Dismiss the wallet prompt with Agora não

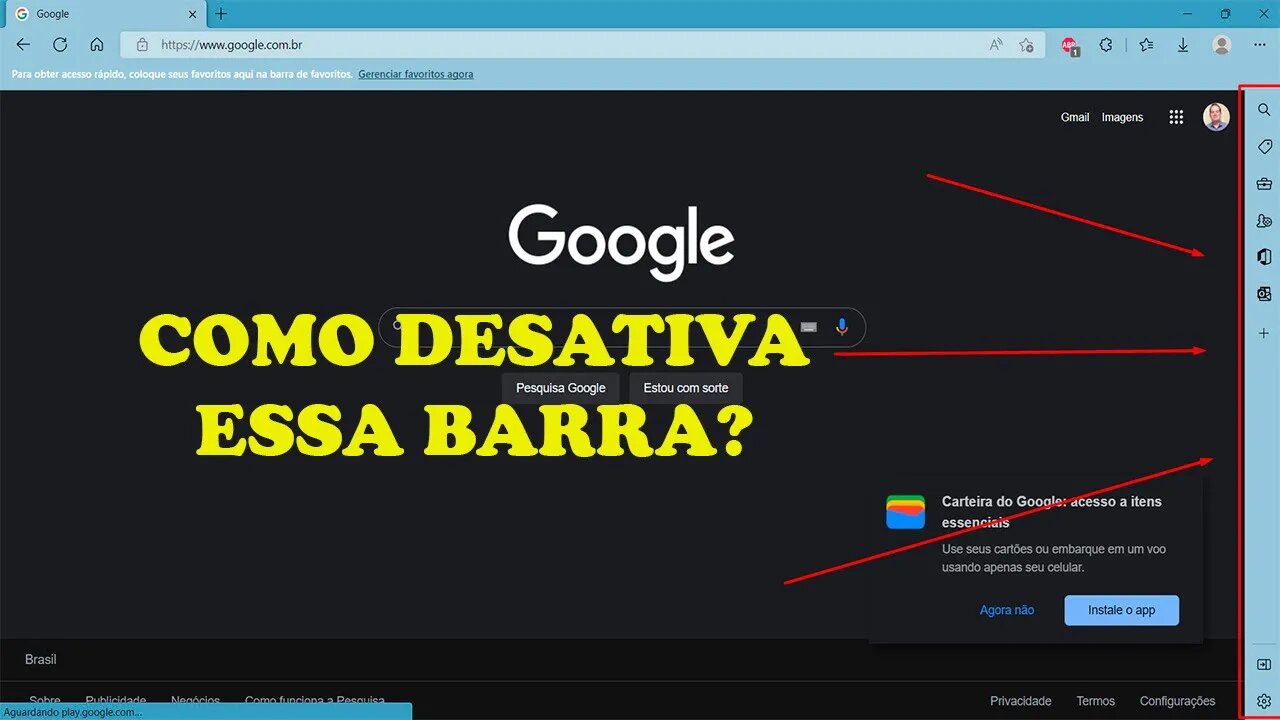(1007, 610)
